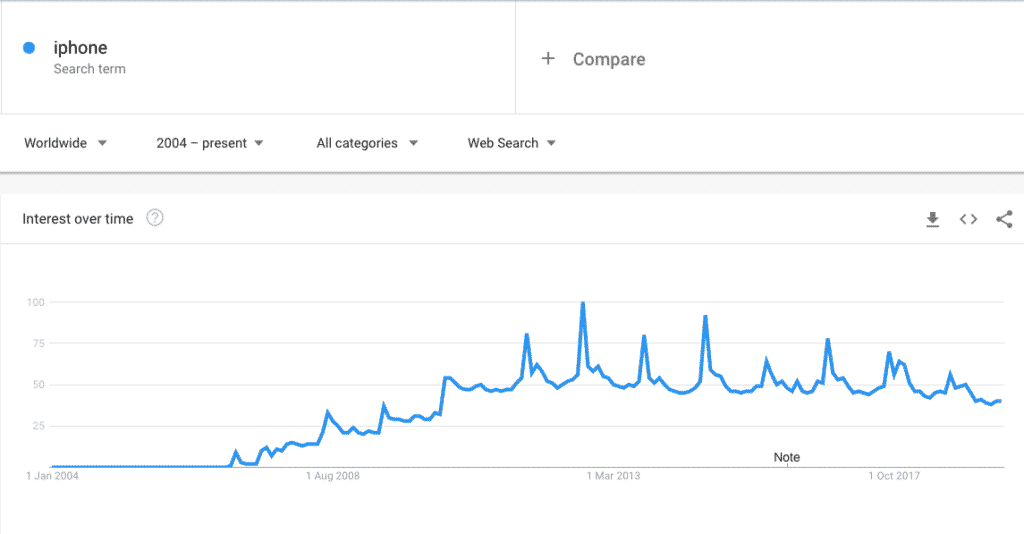The width and height of the screenshot is (1024, 534).
Task: Click the plus icon to add comparison
Action: click(x=548, y=59)
